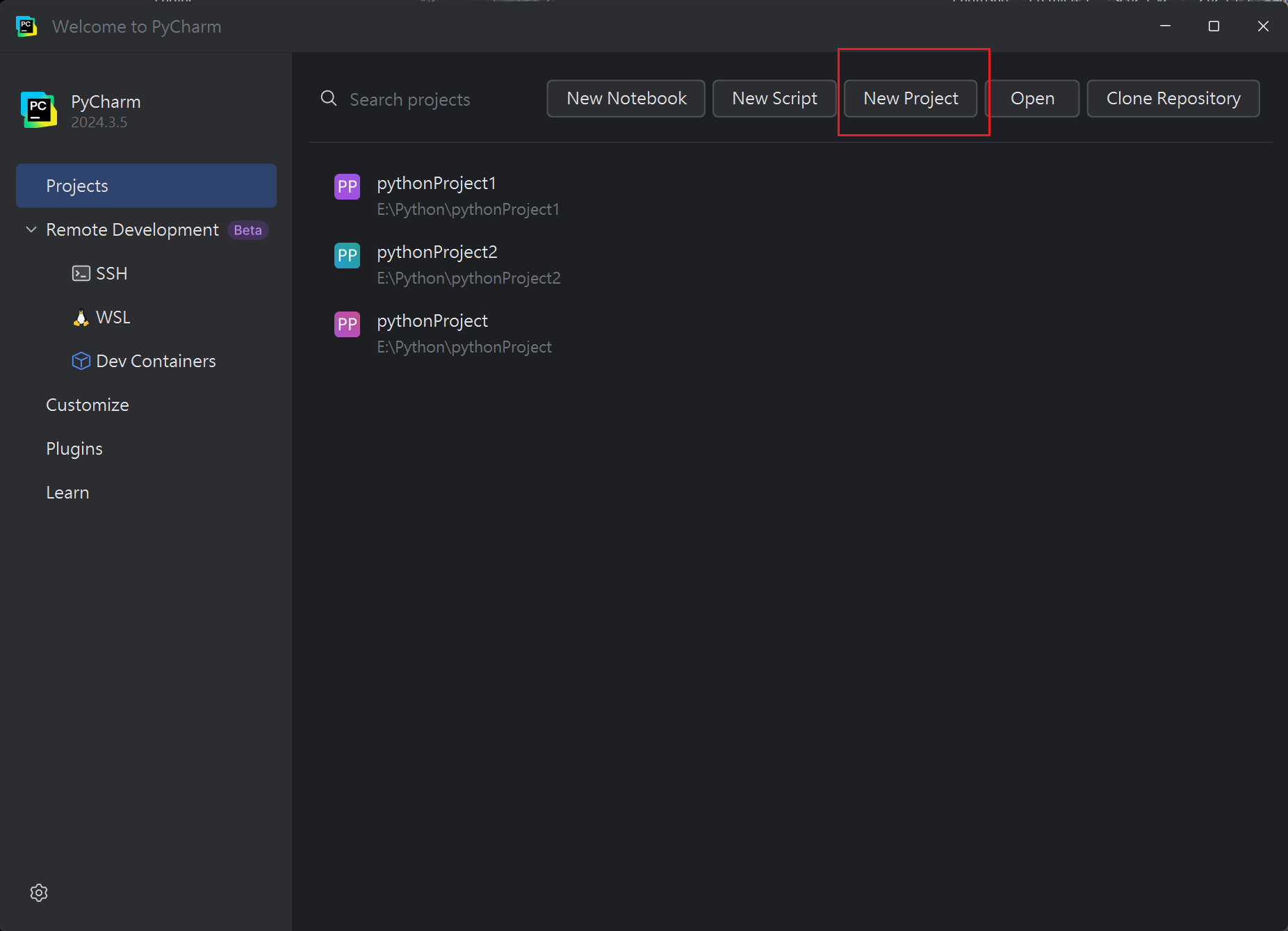Select the Projects tab

[x=146, y=186]
